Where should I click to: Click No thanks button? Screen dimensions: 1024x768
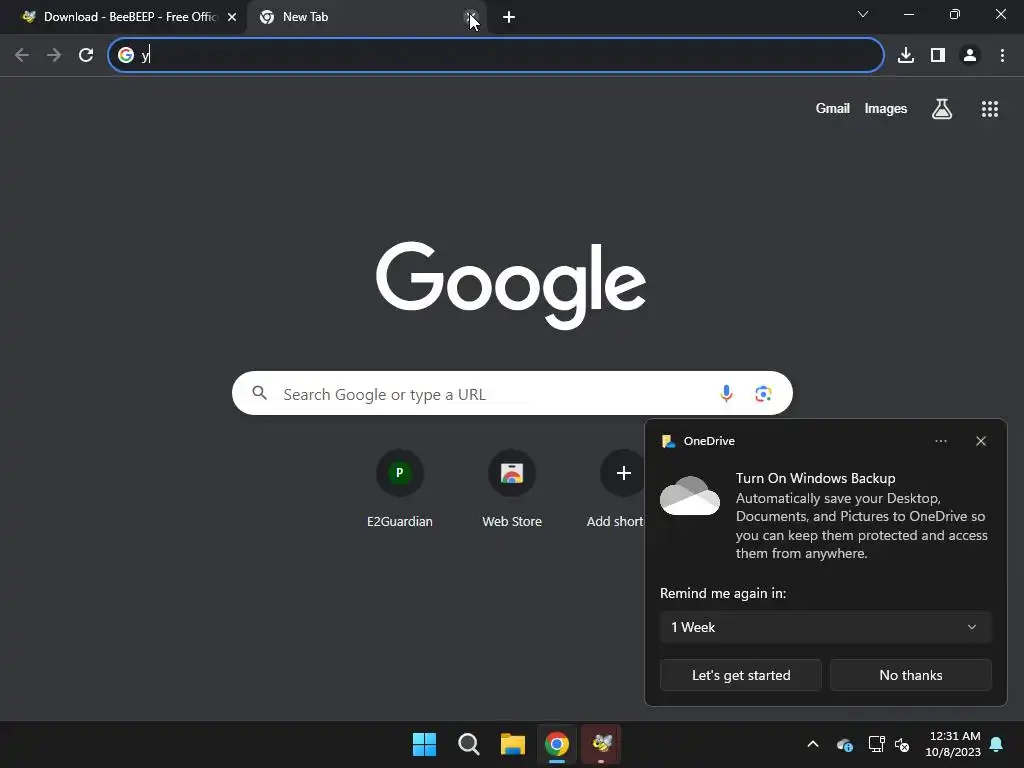click(910, 675)
